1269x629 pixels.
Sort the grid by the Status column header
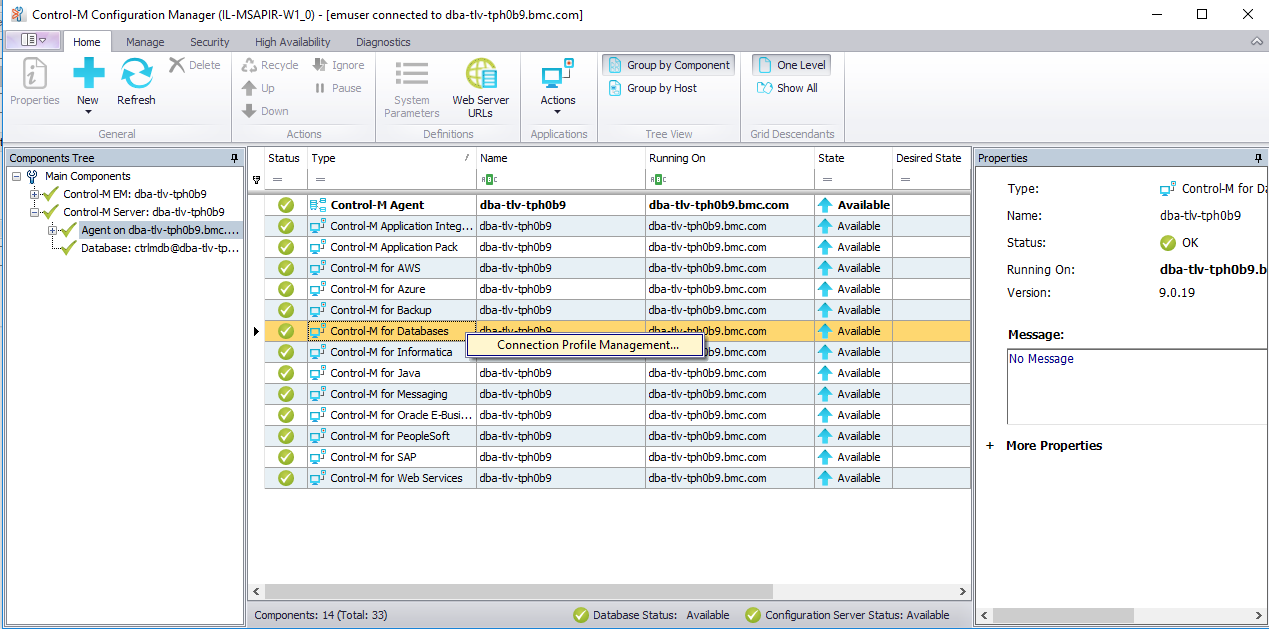[285, 158]
